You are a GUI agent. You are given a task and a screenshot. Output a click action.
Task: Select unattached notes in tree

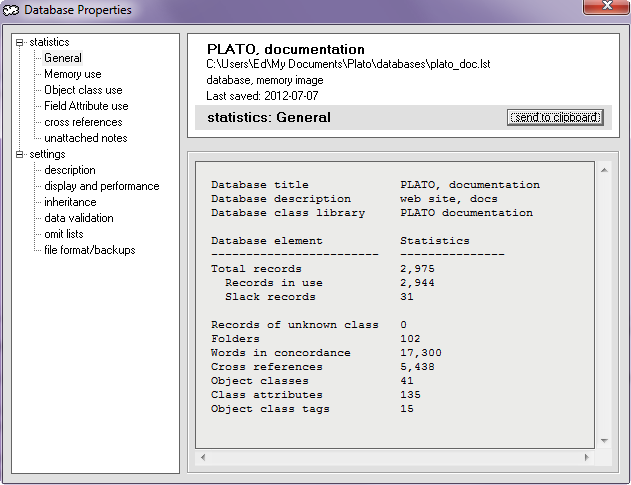pyautogui.click(x=85, y=138)
